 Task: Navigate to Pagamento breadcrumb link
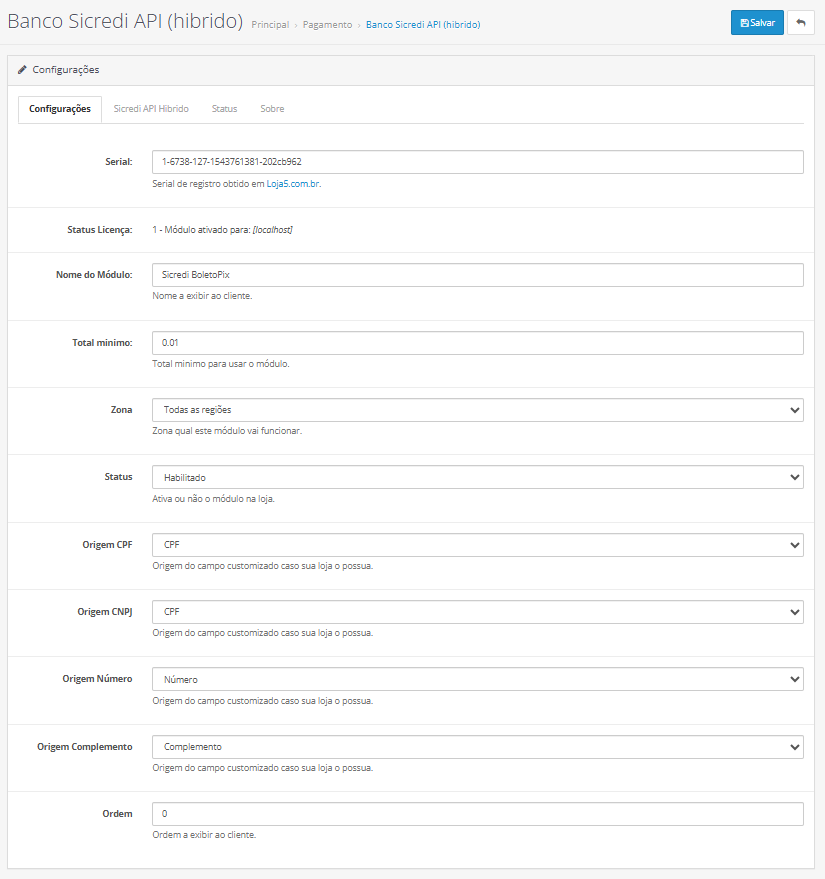(x=328, y=25)
